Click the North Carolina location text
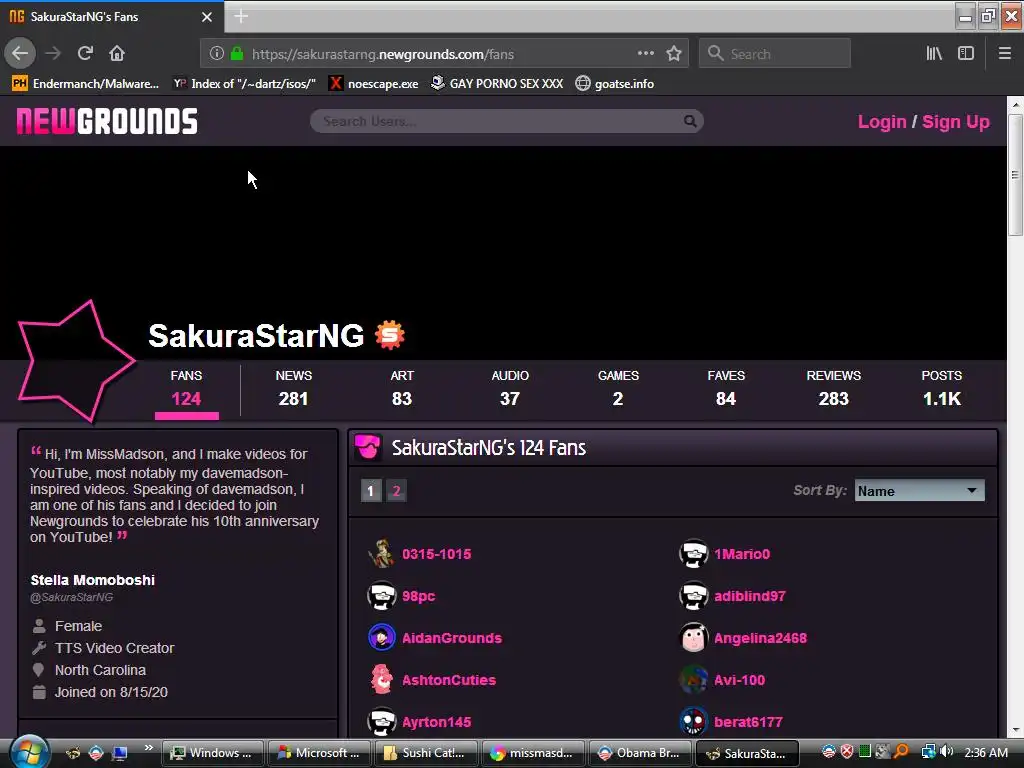The height and width of the screenshot is (768, 1024). [x=100, y=670]
